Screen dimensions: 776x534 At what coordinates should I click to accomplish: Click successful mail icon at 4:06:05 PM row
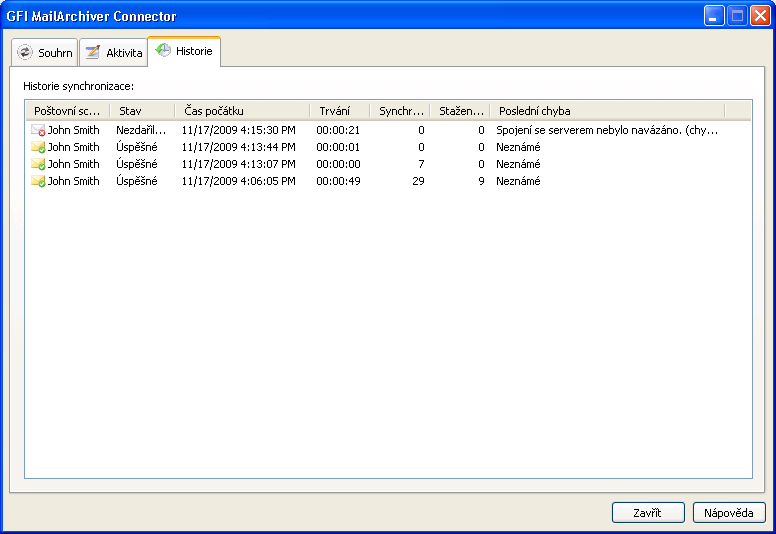(x=38, y=181)
